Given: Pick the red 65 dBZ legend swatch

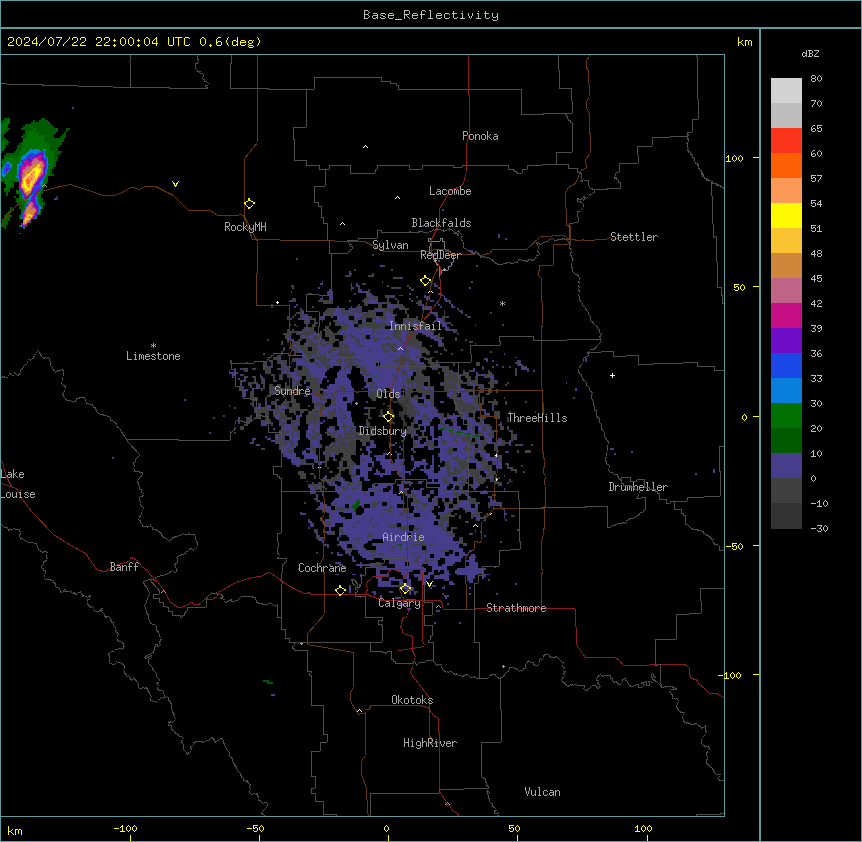Looking at the screenshot, I should click(786, 141).
